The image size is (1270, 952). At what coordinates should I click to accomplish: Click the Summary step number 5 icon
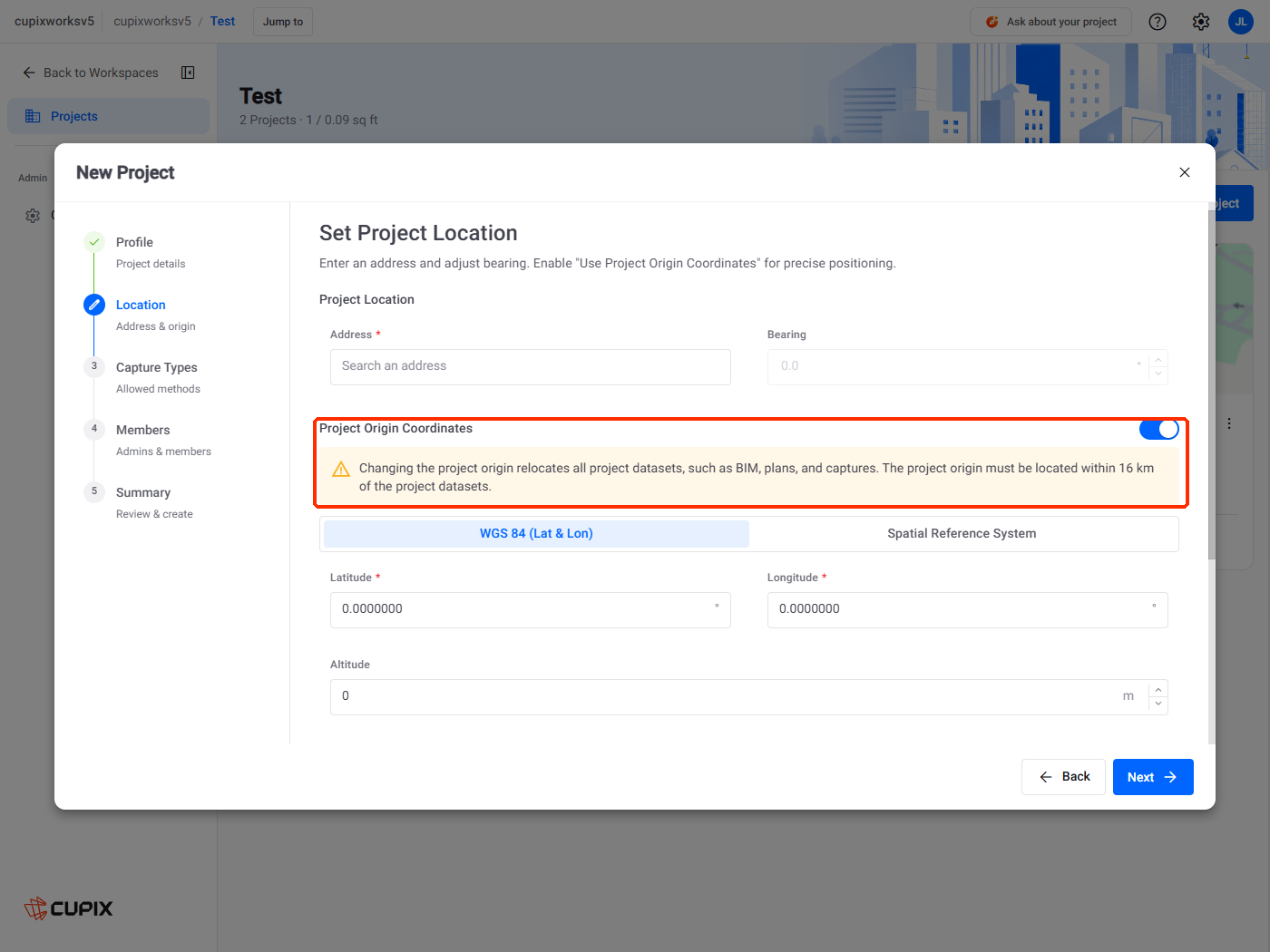pyautogui.click(x=94, y=491)
